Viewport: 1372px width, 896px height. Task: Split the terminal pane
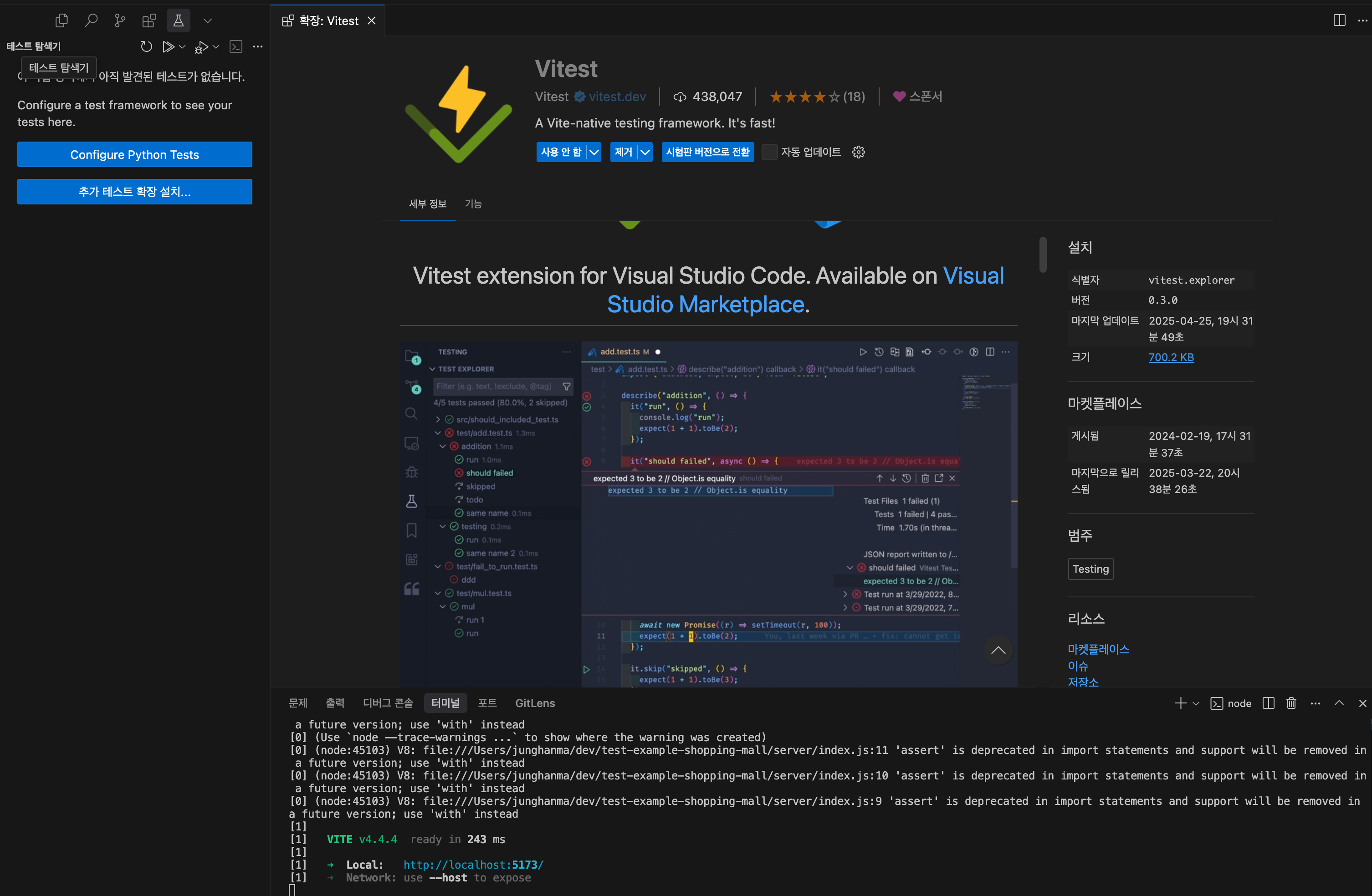1268,703
